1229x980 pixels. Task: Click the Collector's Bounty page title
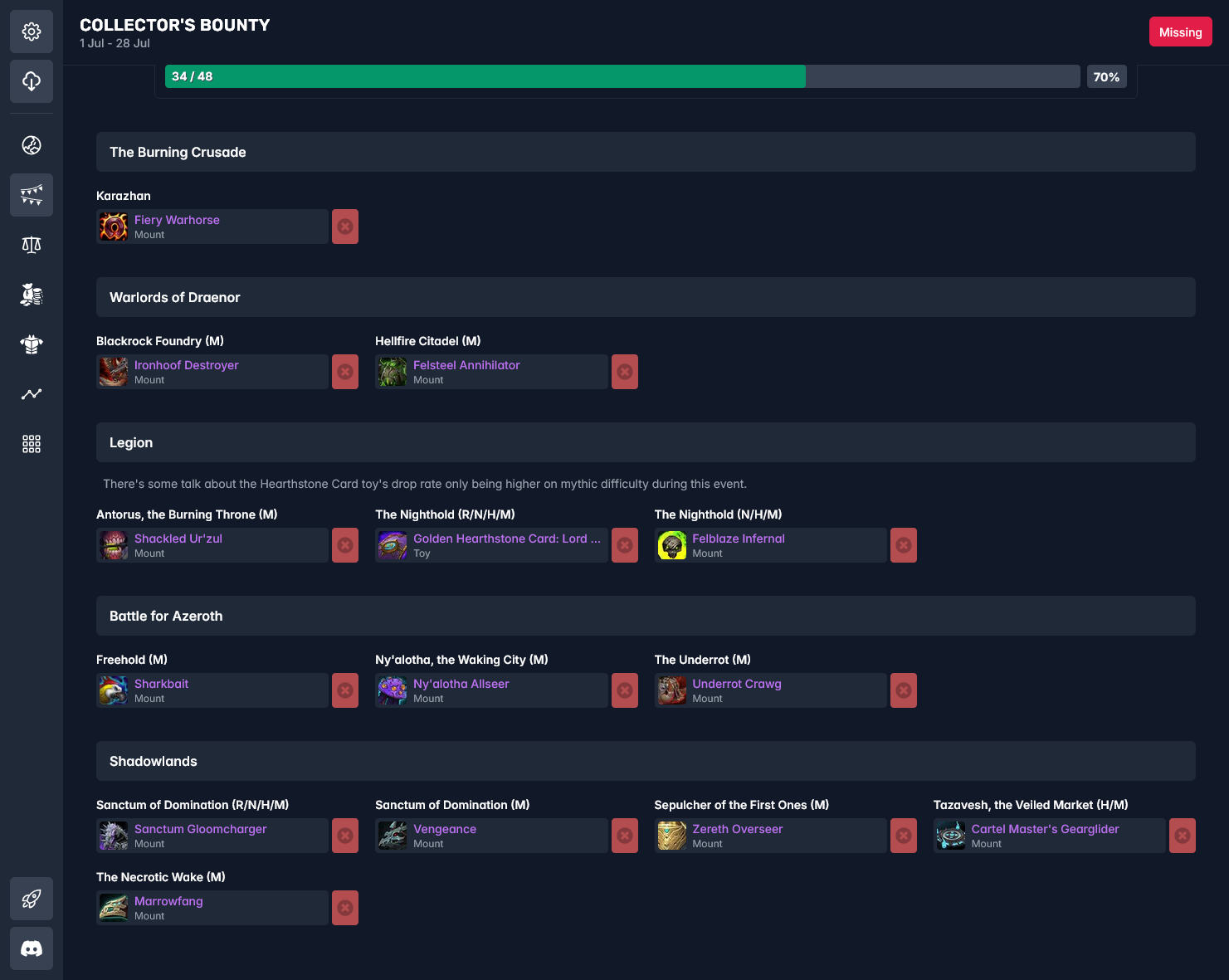pyautogui.click(x=175, y=25)
